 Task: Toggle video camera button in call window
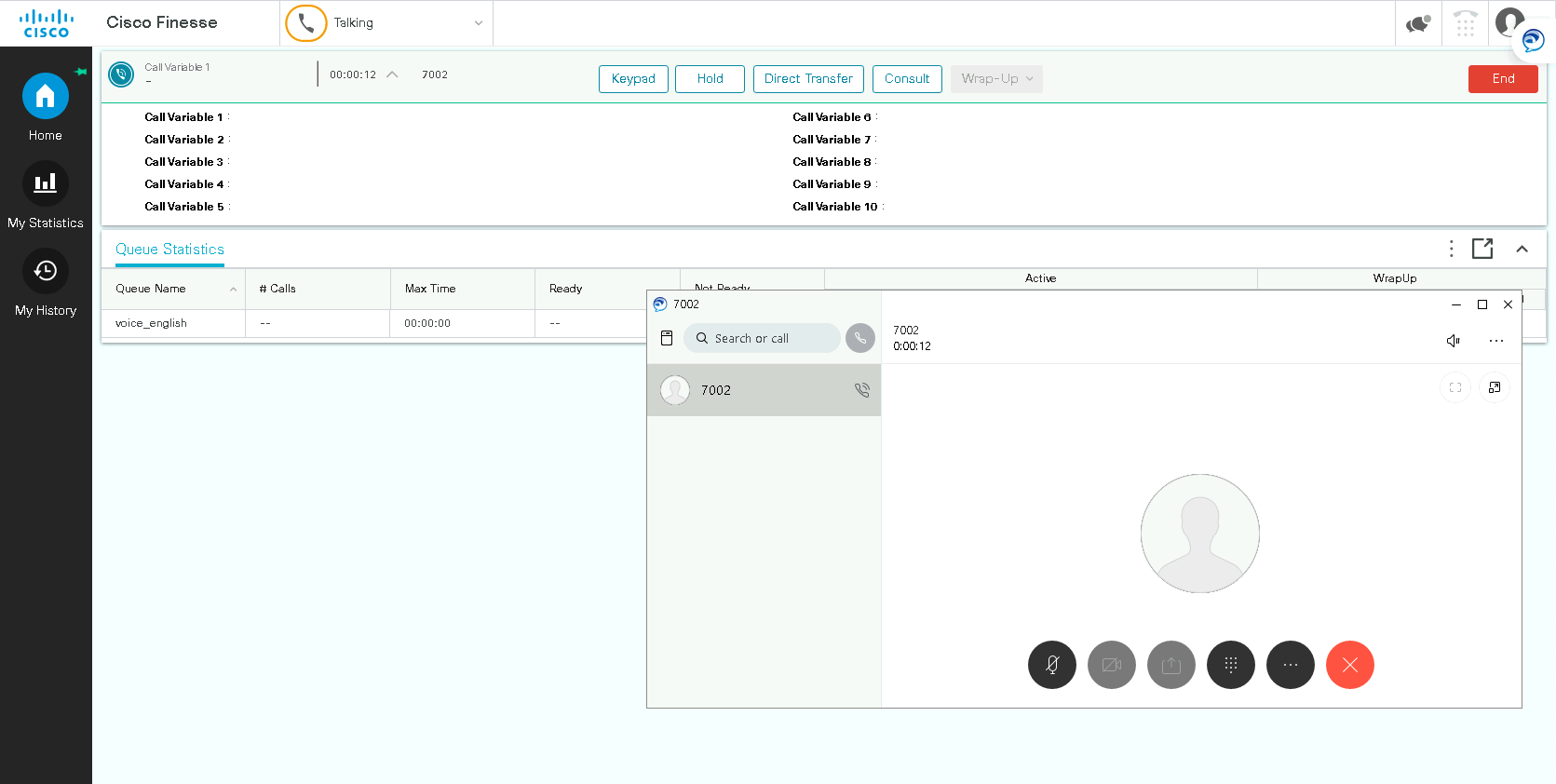point(1111,665)
